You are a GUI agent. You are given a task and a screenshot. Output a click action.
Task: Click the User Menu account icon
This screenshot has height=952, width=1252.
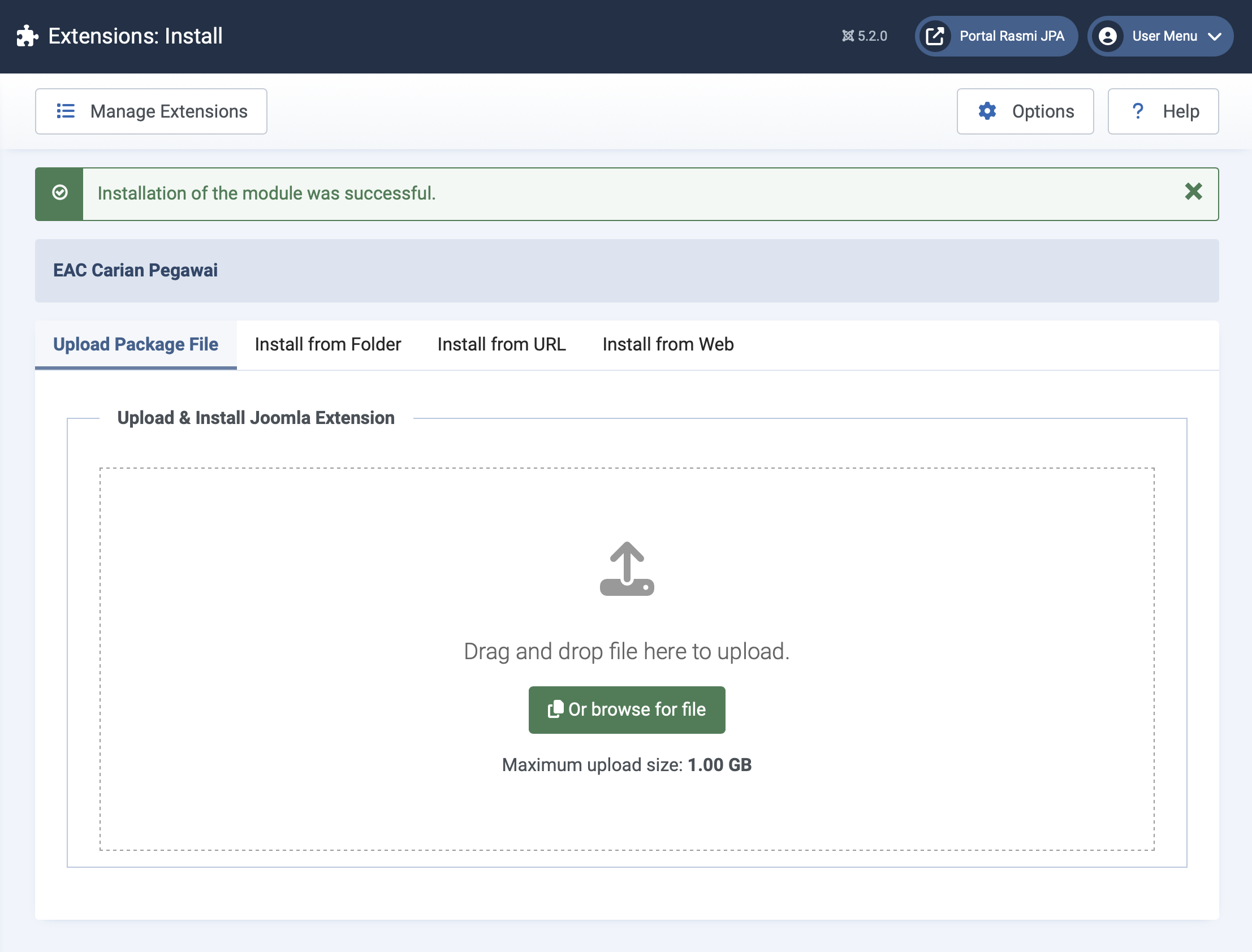pyautogui.click(x=1107, y=35)
